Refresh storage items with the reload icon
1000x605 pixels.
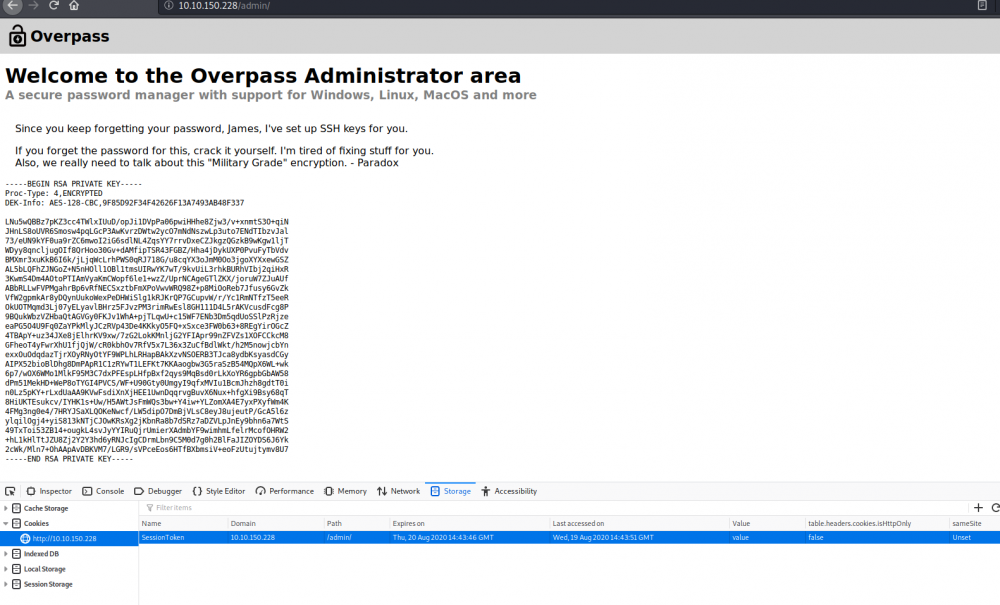click(994, 508)
